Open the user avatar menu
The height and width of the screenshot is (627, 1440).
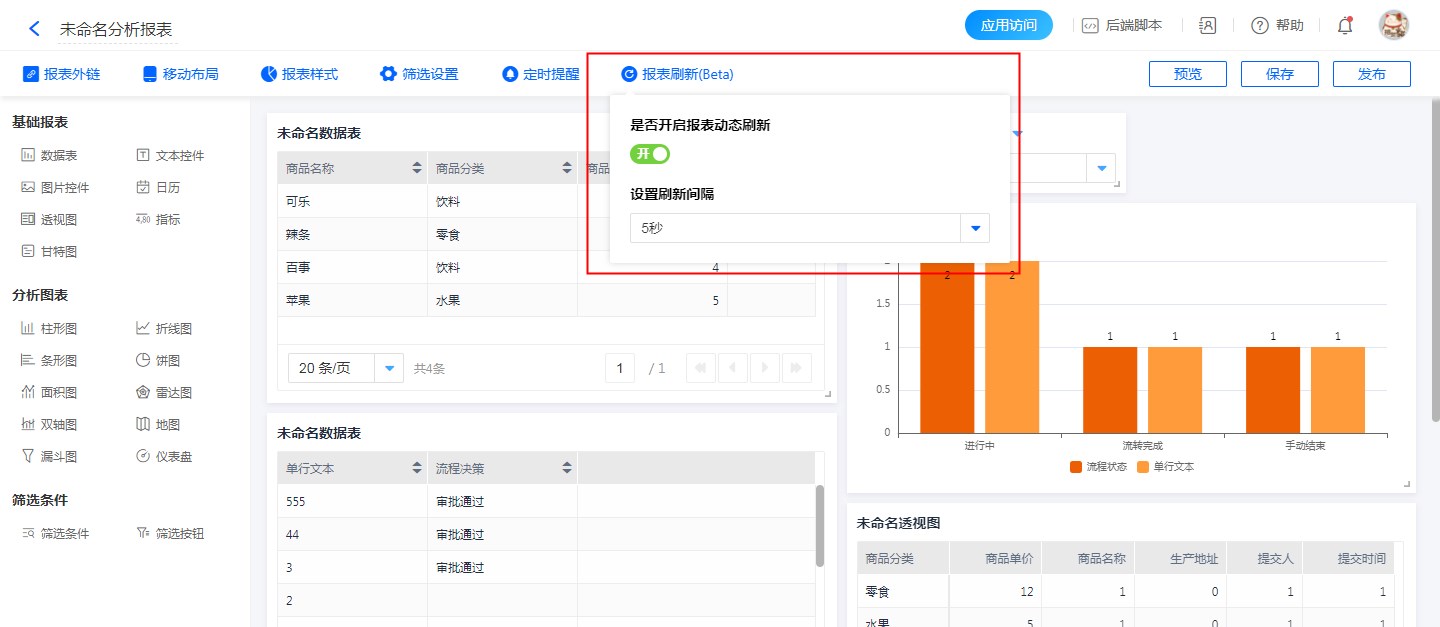coord(1393,26)
